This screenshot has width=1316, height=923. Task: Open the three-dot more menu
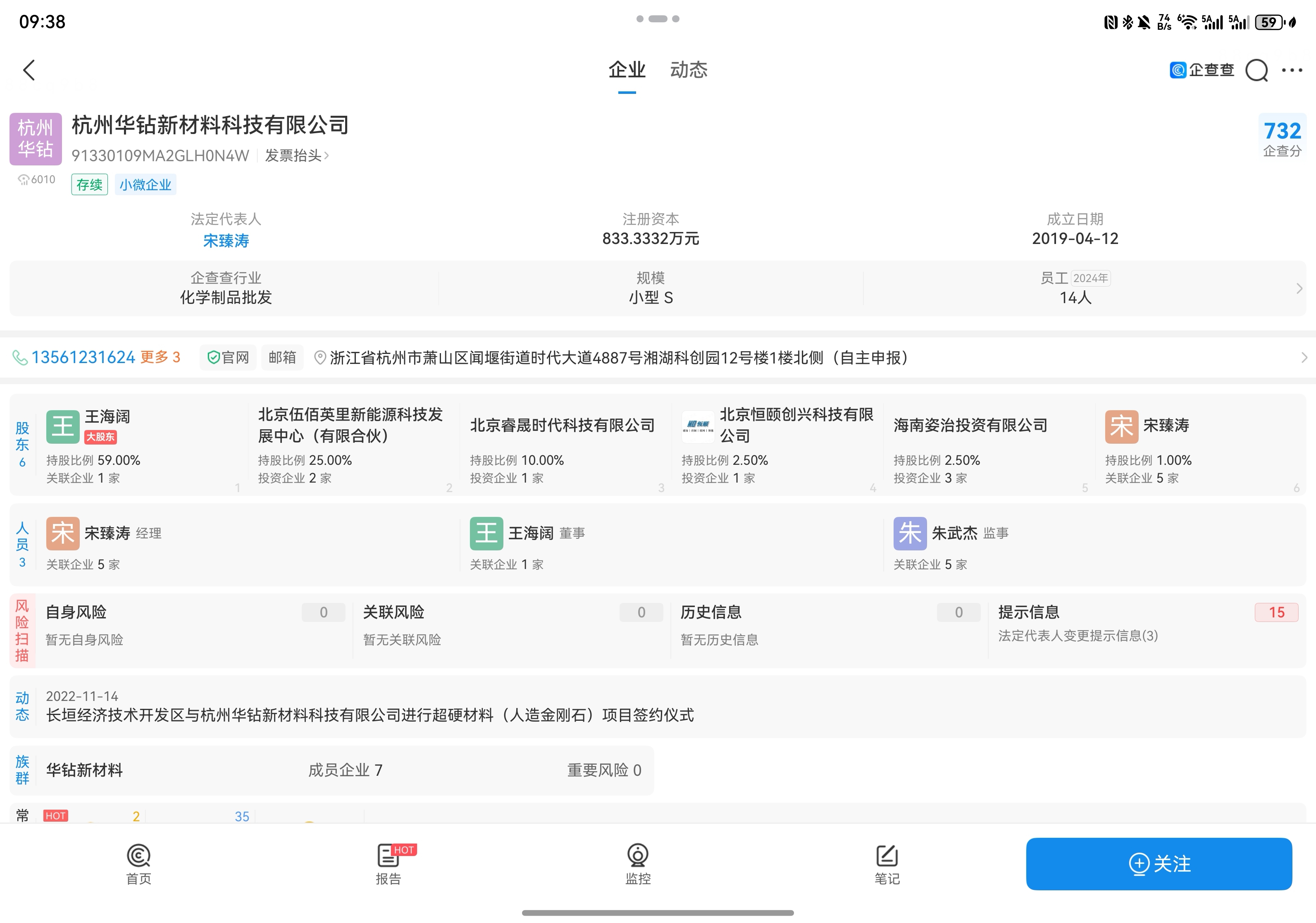coord(1292,70)
